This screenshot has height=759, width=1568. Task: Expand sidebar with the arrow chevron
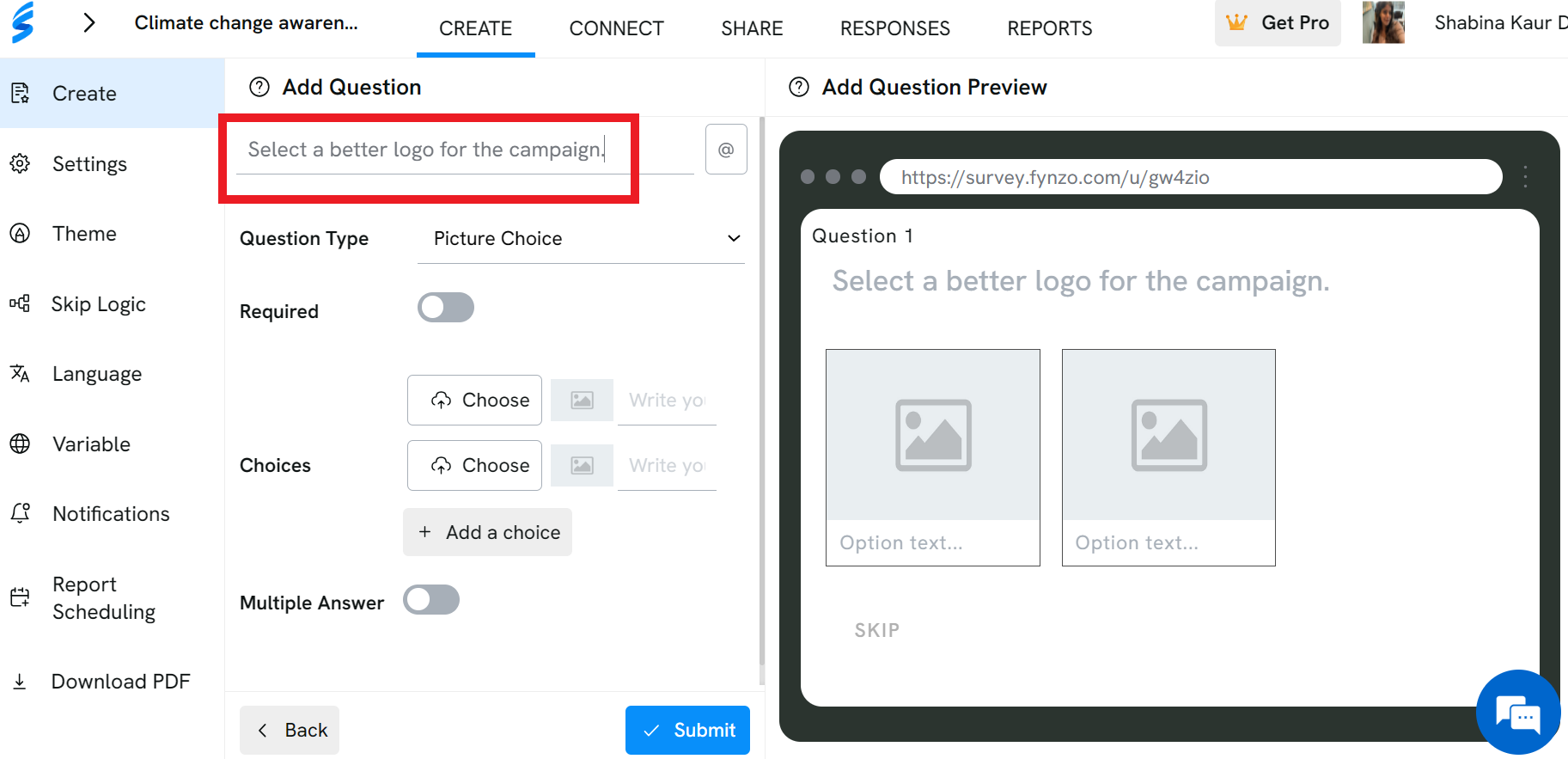(x=89, y=23)
